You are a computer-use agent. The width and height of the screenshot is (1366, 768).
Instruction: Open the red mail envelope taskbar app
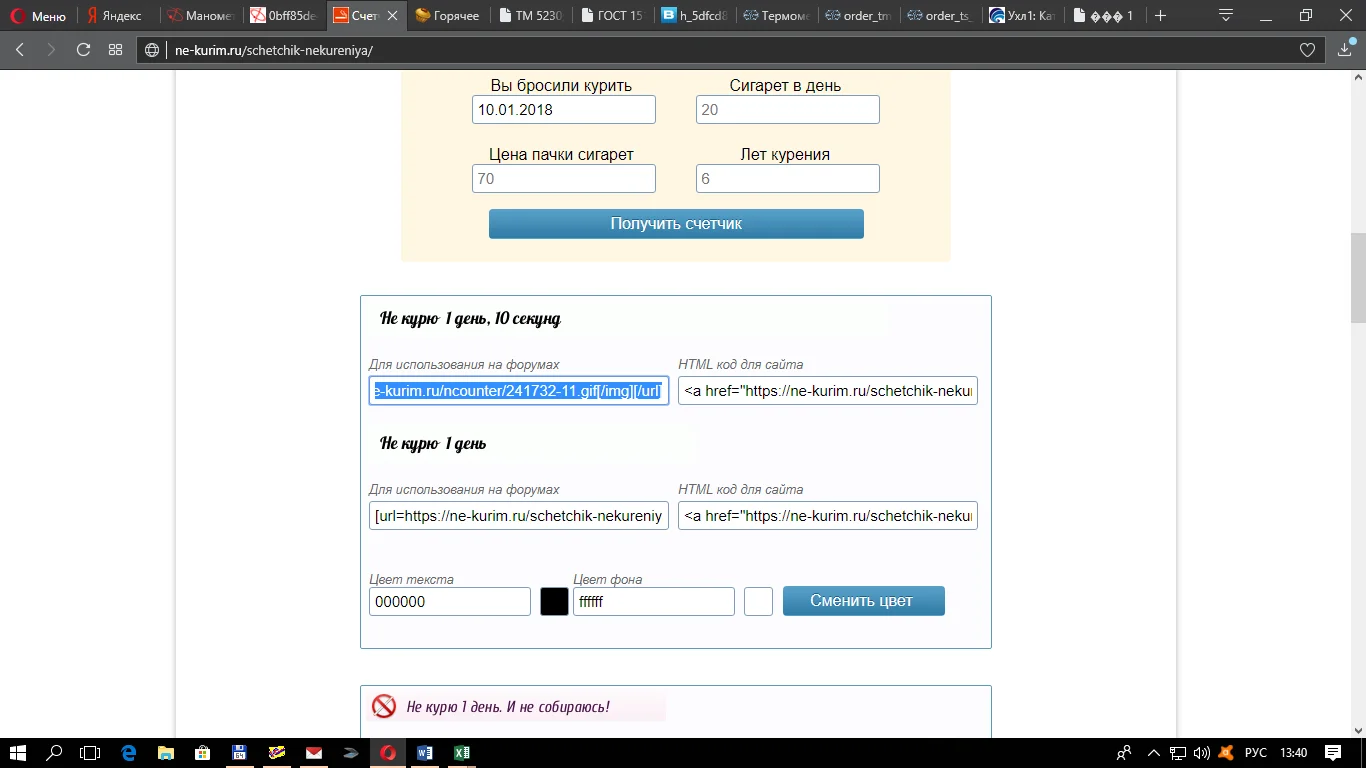coord(313,753)
